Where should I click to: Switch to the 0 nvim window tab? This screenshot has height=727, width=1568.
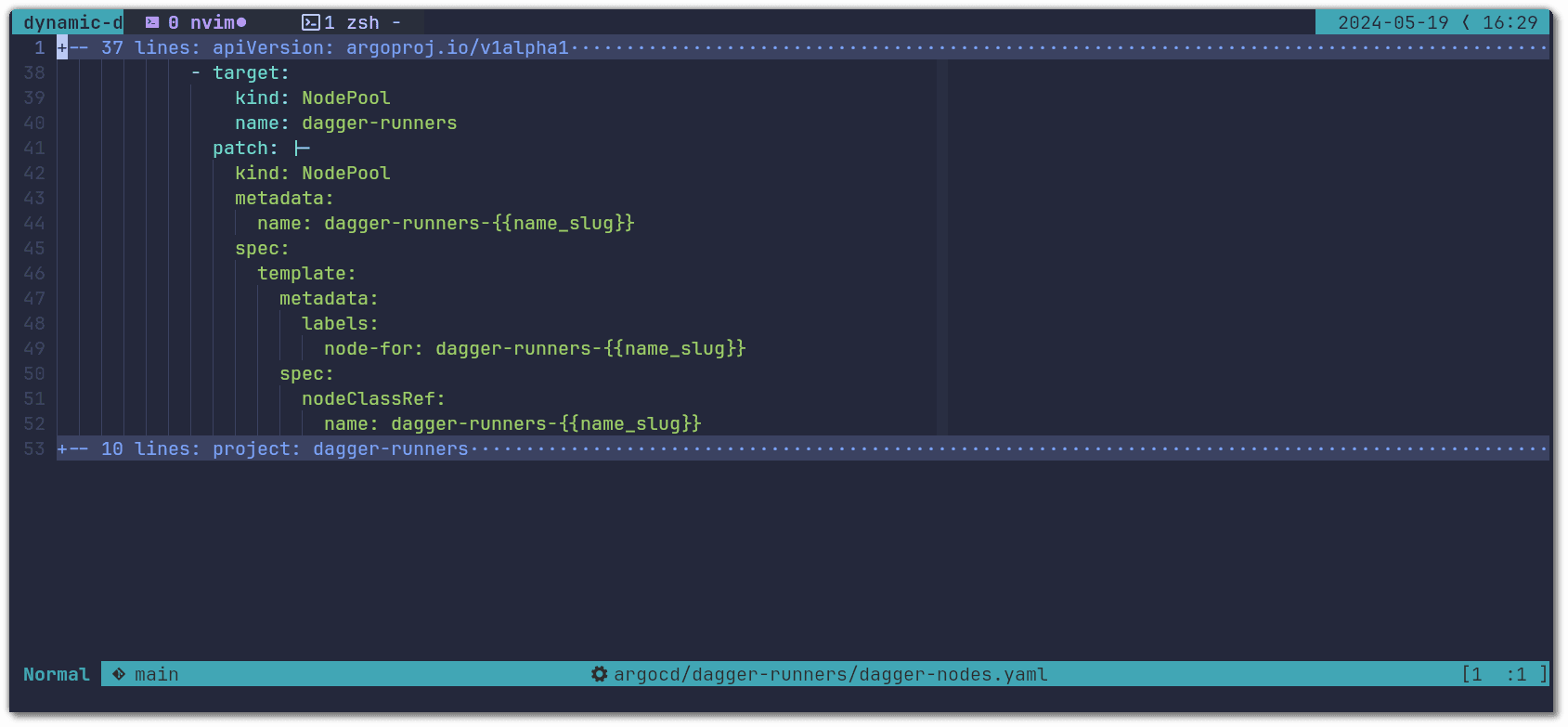coord(206,22)
